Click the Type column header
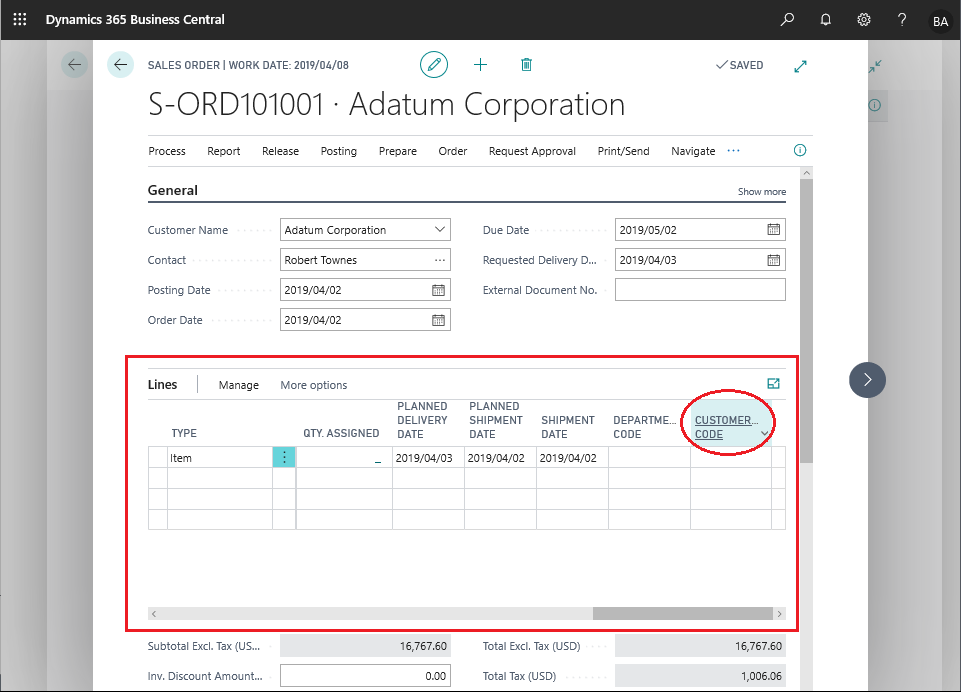 (184, 433)
